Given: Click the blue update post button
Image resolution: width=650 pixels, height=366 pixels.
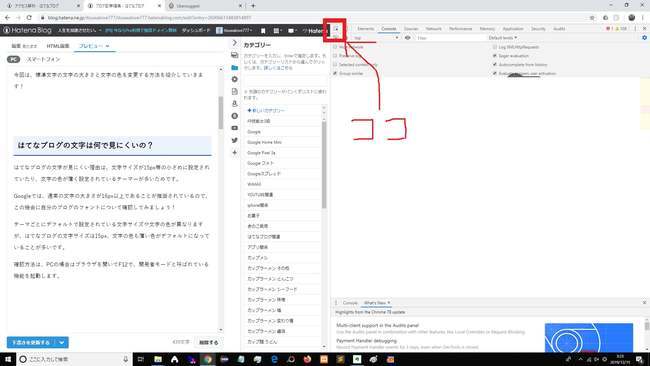Looking at the screenshot, I should point(31,342).
